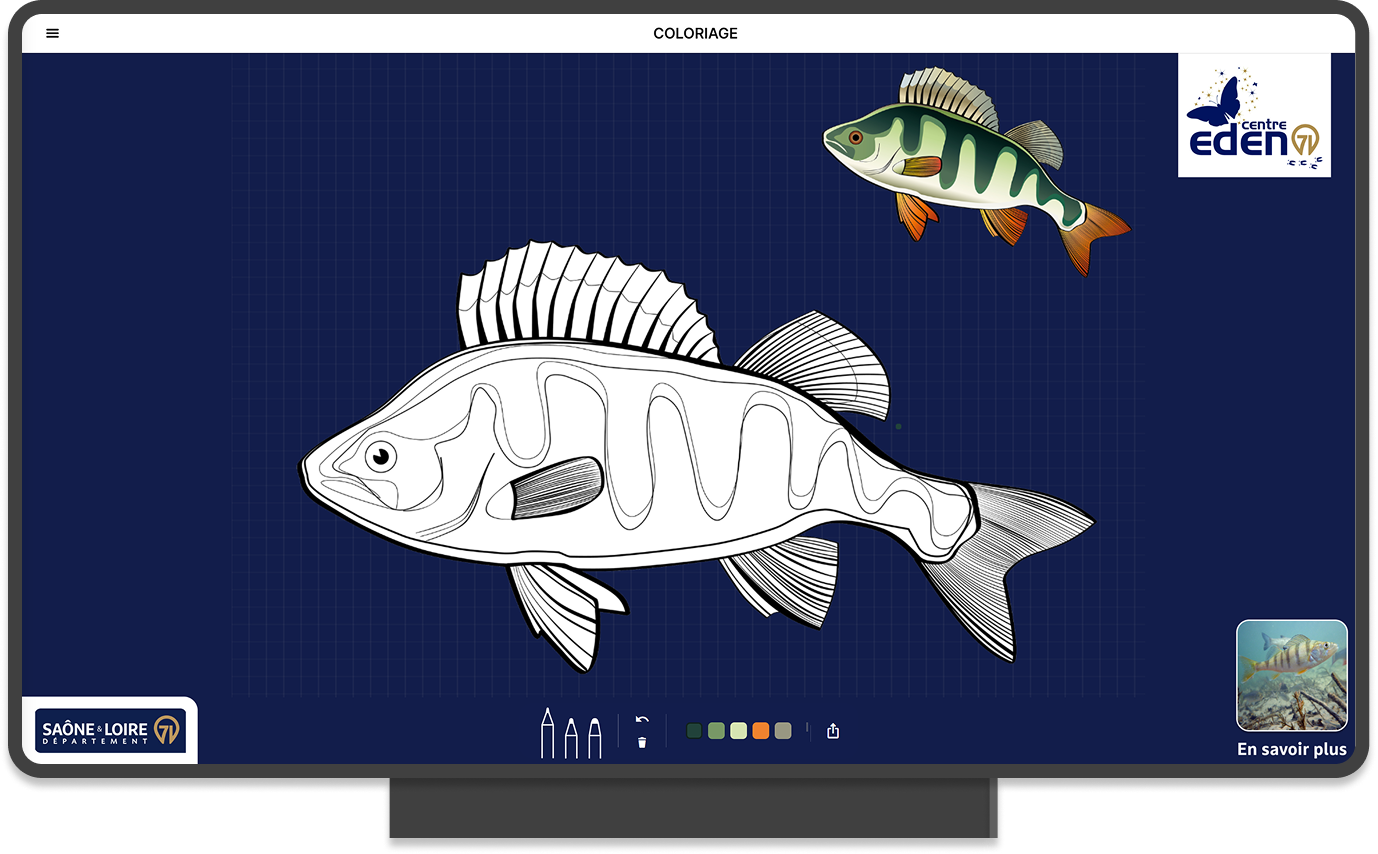Viewport: 1378px width, 854px height.
Task: Click the share/export icon
Action: point(833,731)
